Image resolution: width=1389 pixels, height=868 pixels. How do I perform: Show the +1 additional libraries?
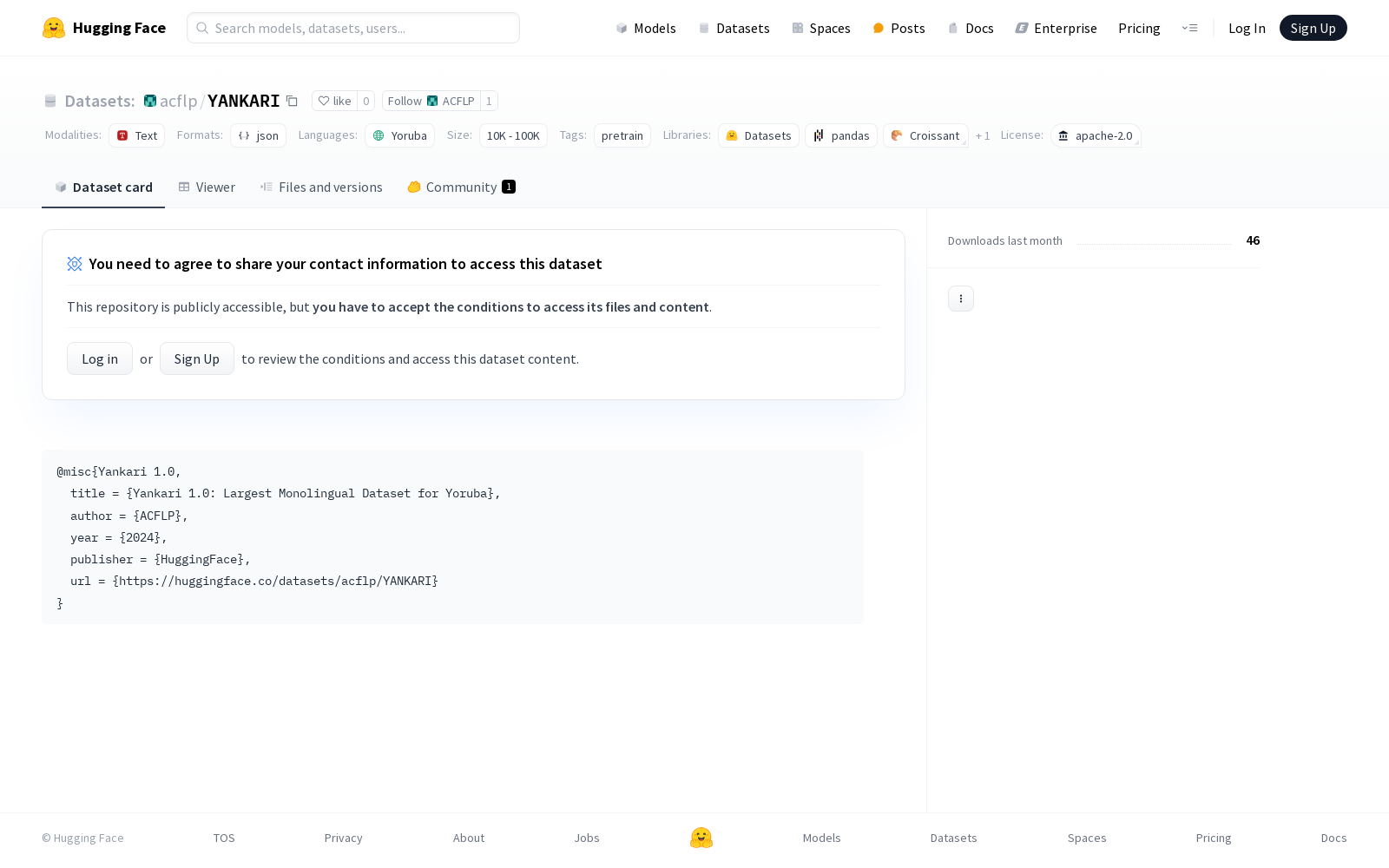[983, 135]
